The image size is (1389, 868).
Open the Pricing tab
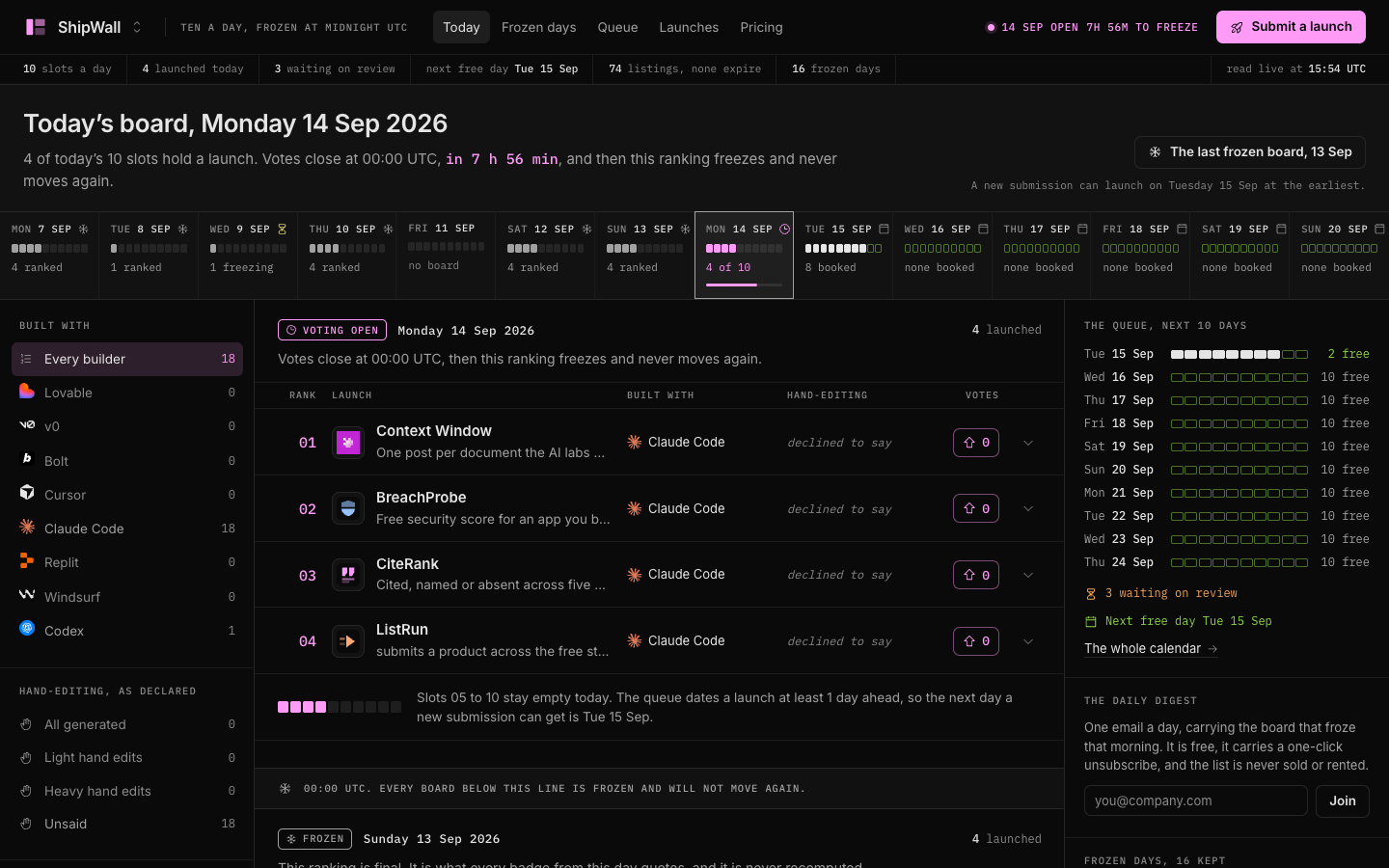[761, 27]
